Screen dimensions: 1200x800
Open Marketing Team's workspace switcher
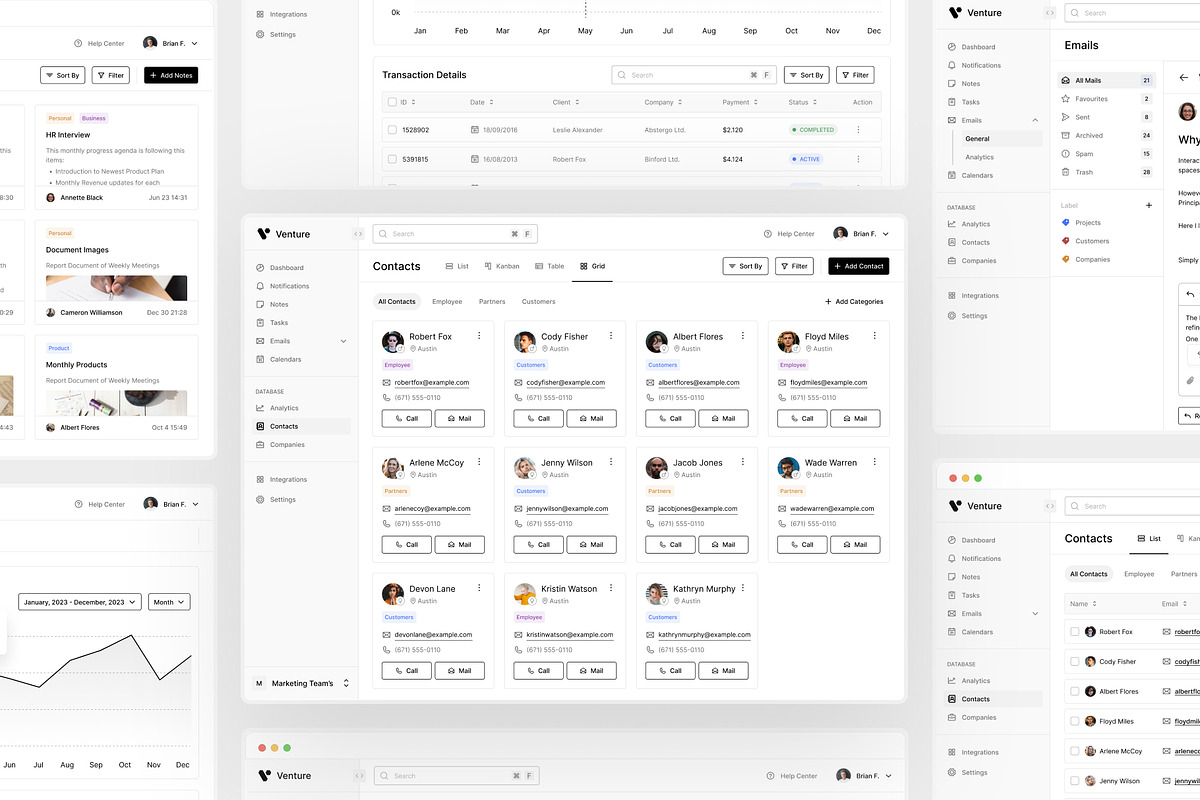tap(302, 683)
